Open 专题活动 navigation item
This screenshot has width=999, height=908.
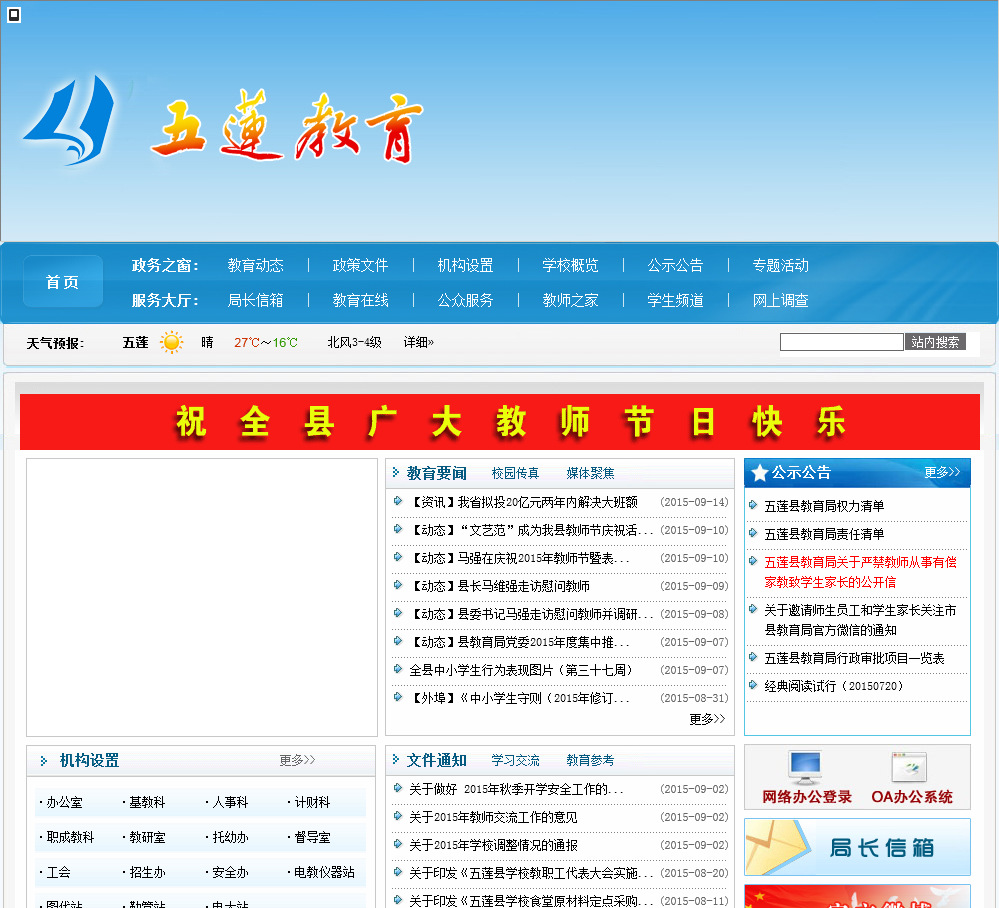coord(780,265)
